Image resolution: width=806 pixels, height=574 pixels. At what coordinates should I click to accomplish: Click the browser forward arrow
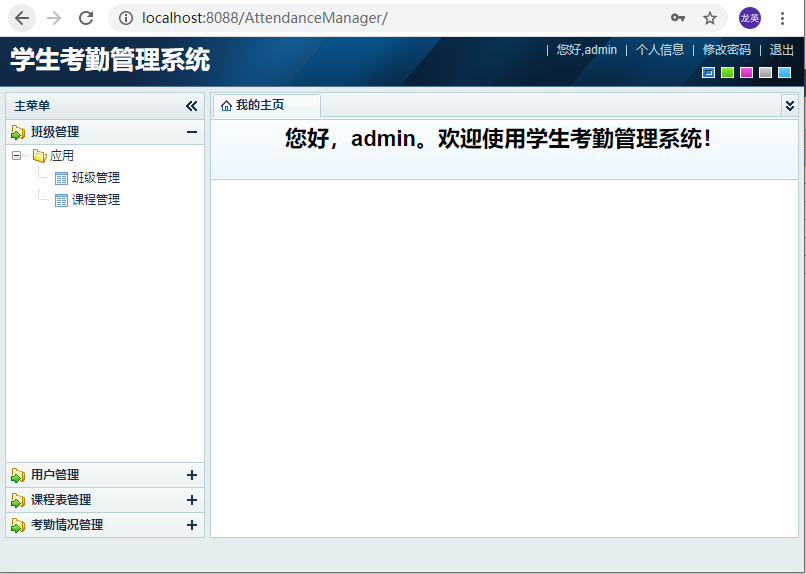[x=53, y=18]
